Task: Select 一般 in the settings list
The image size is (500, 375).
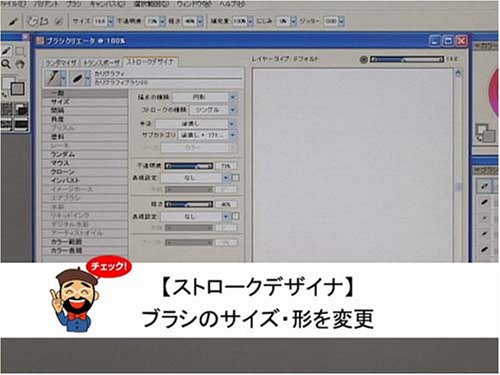Action: tap(85, 93)
